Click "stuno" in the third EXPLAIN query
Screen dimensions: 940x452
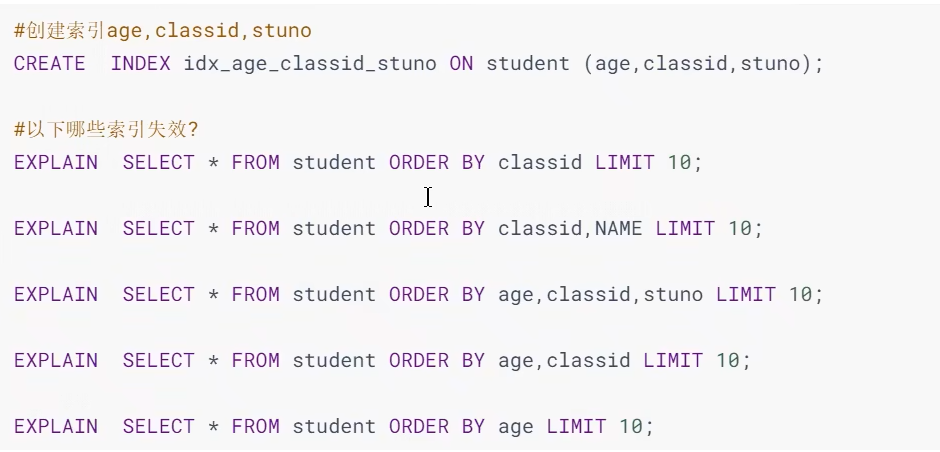point(673,294)
